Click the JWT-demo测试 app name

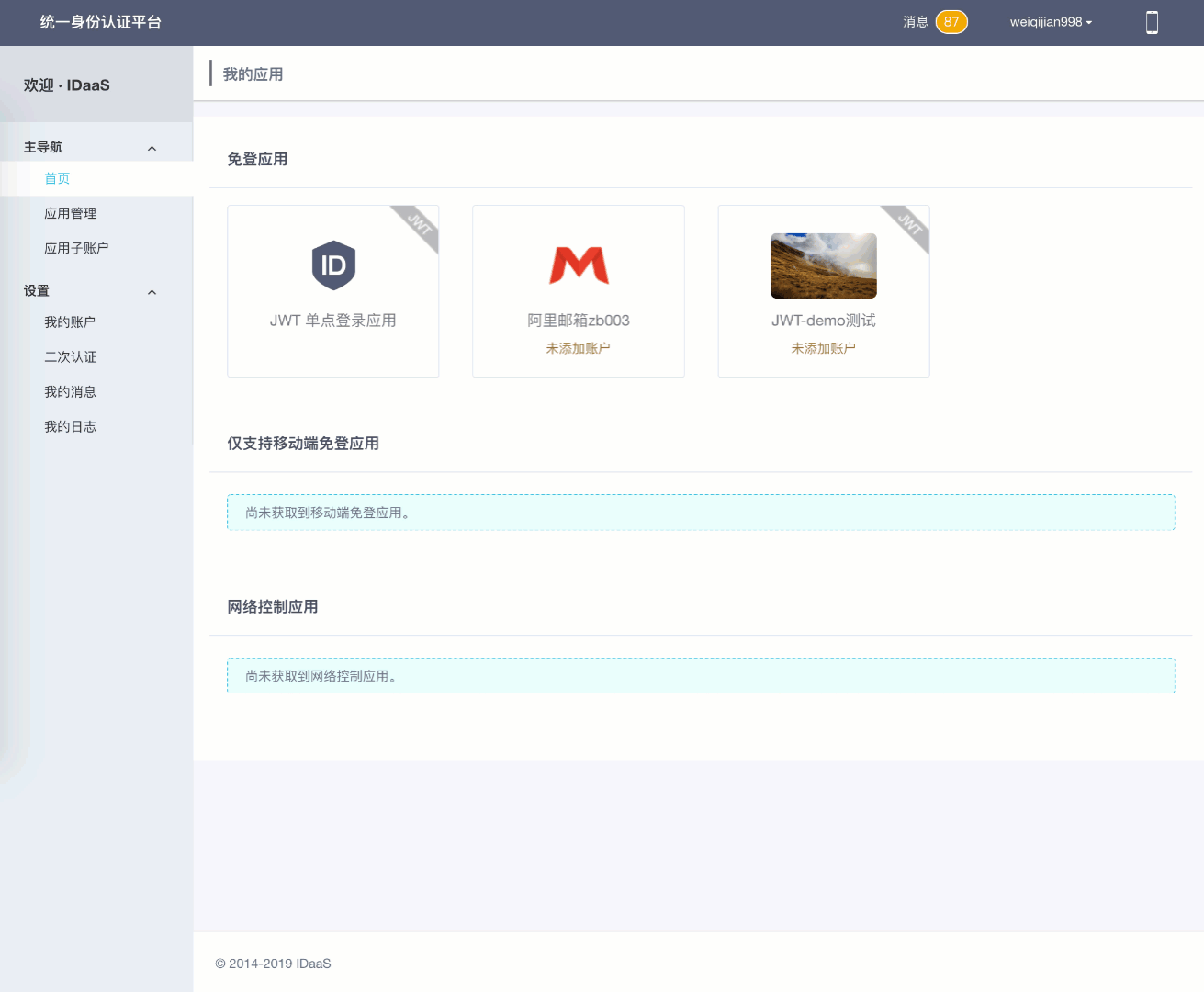(824, 321)
